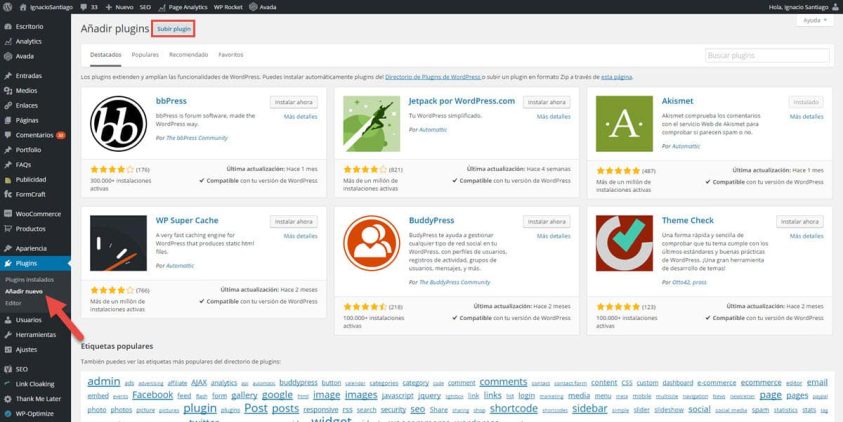Switch to the Populares tab
The image size is (843, 422).
(145, 55)
